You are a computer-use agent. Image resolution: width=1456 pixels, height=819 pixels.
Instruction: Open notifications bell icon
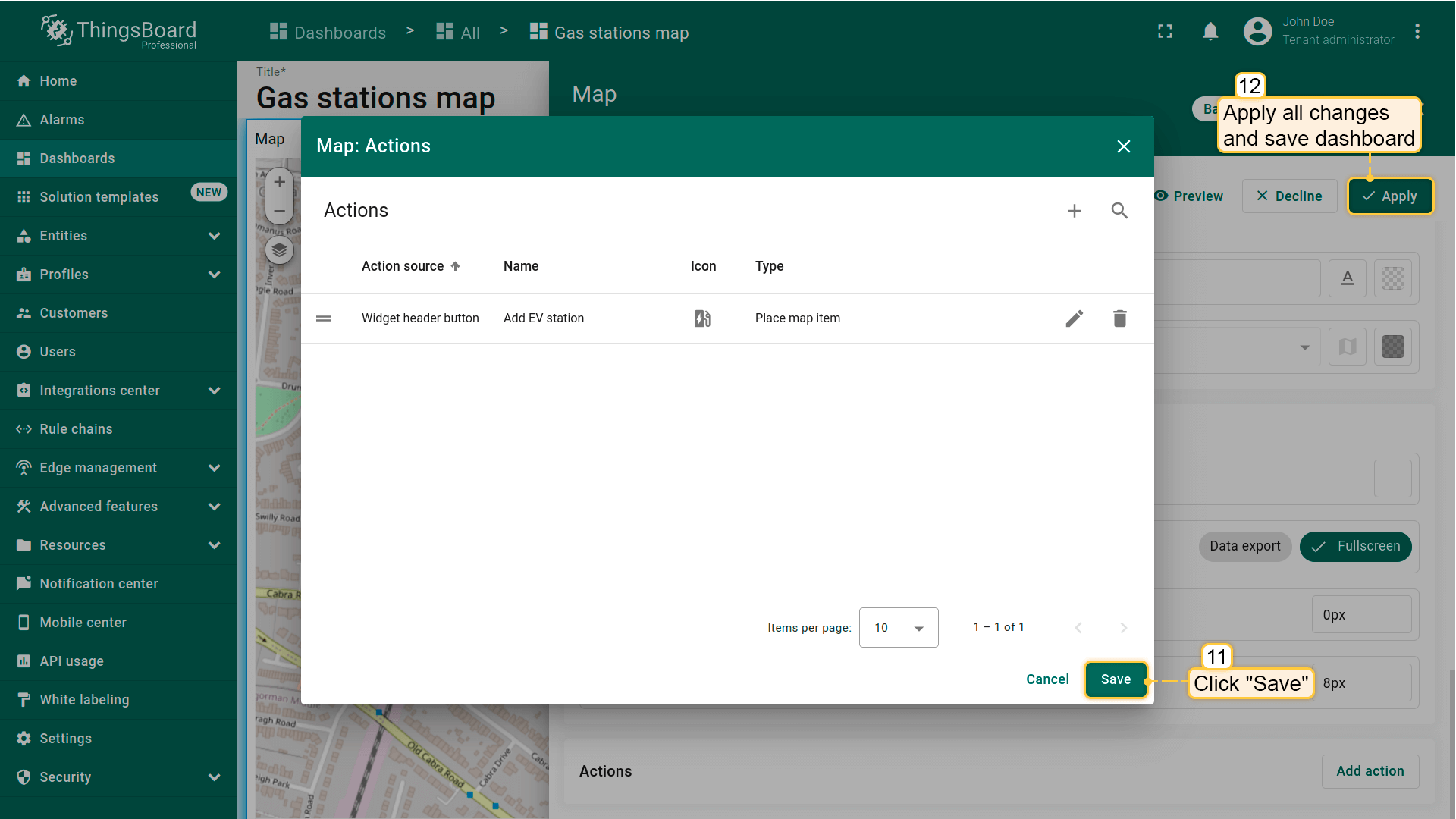(1210, 32)
